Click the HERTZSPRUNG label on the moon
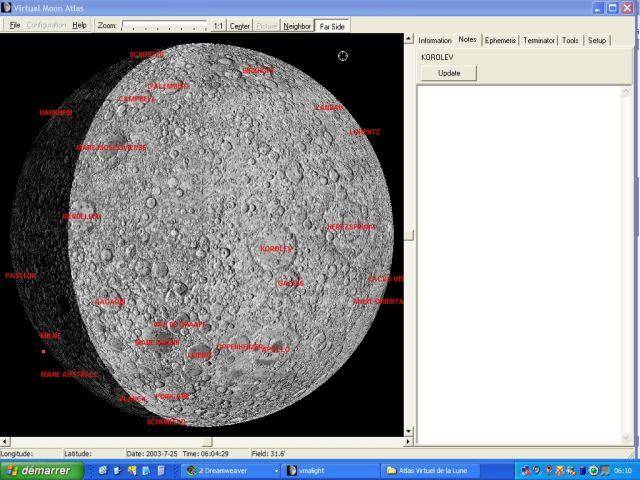 click(351, 227)
